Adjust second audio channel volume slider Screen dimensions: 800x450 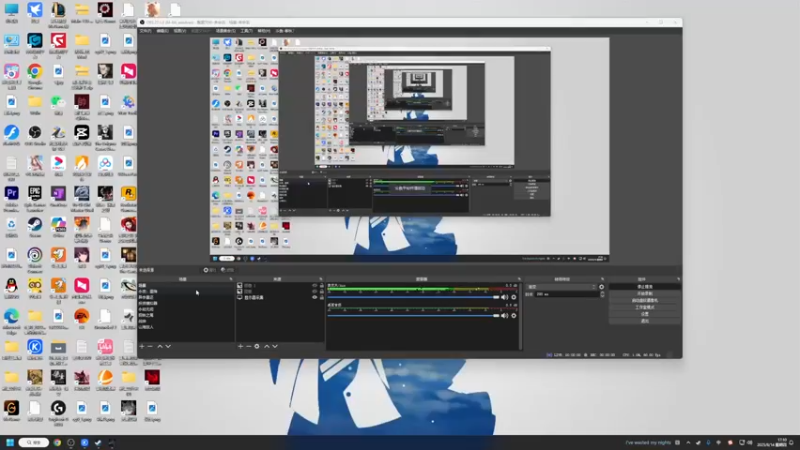click(413, 315)
